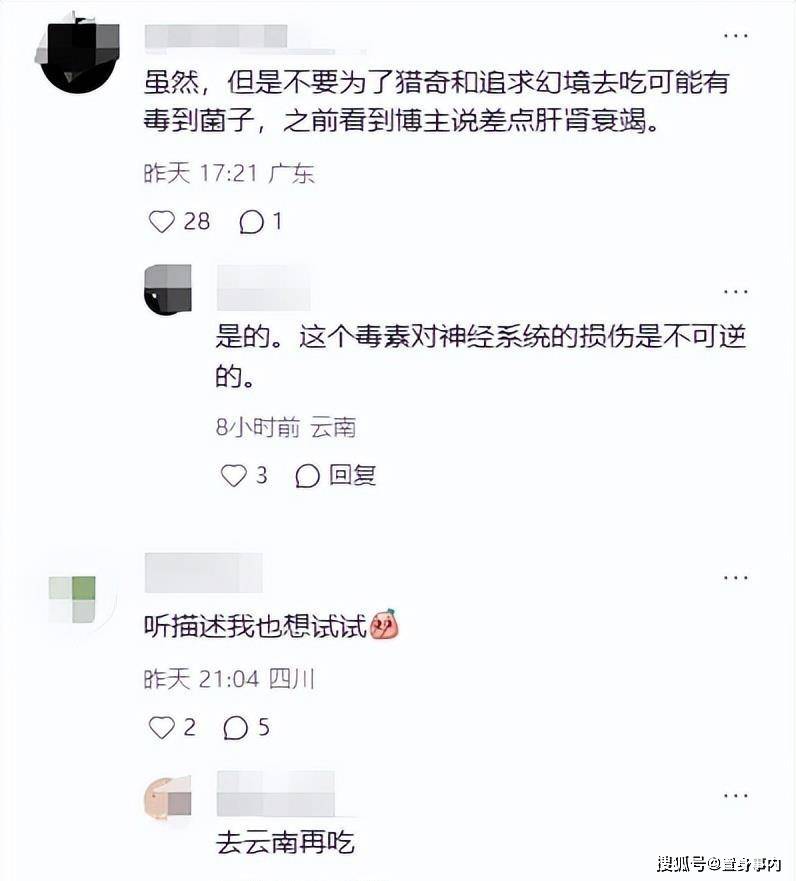Open the more options menu of the 去云南再吃 reply

[735, 796]
